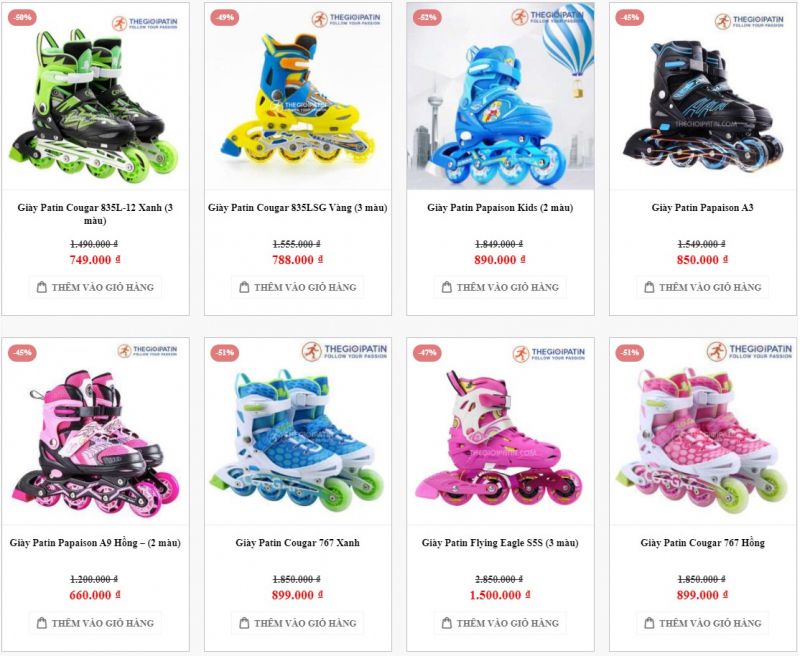Click the shopping bag icon under Cougar 767 Hồng
This screenshot has height=656, width=800.
[x=649, y=623]
